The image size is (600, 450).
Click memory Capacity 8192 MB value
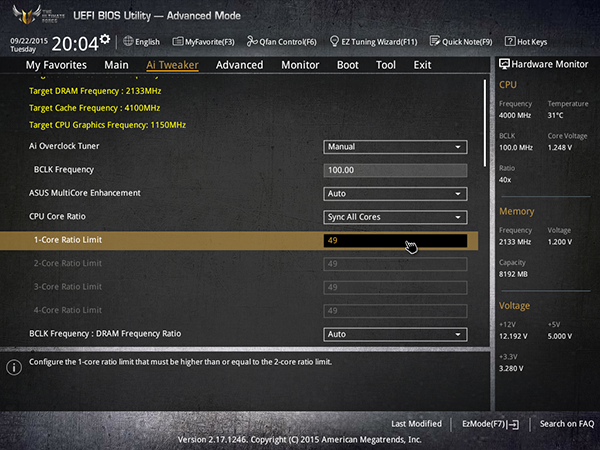513,274
